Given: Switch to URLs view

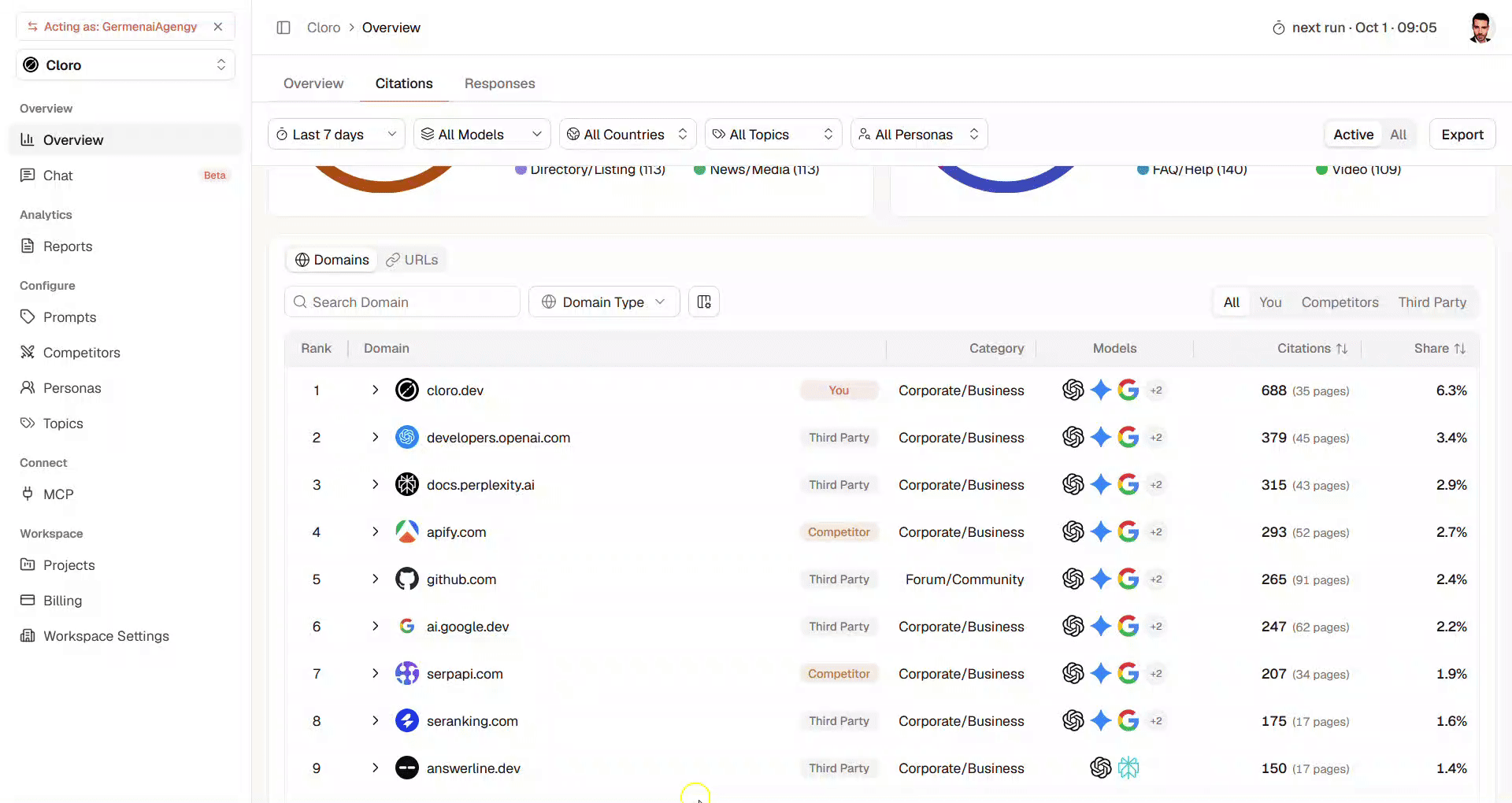Looking at the screenshot, I should coord(412,260).
